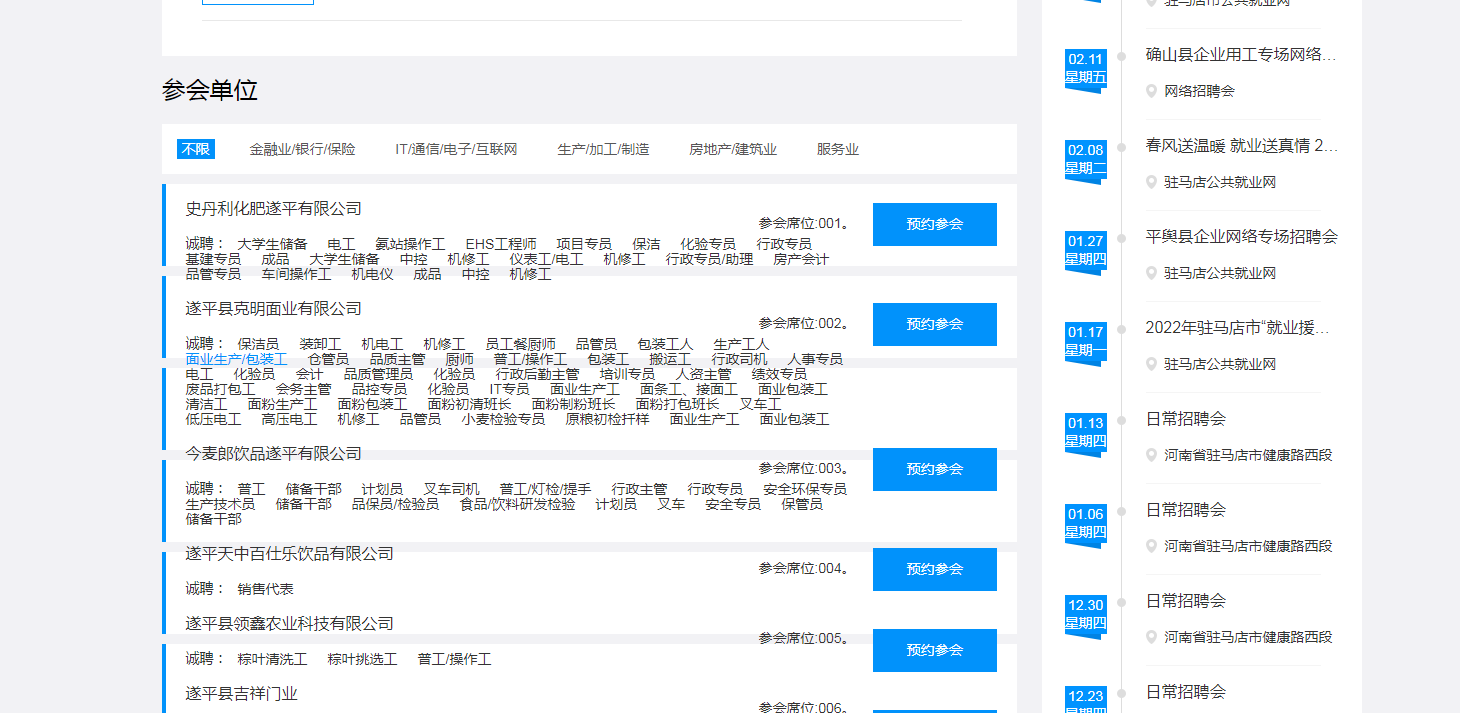Filter companies by IT/通信/电子/互联网
1460x713 pixels.
pyautogui.click(x=456, y=149)
